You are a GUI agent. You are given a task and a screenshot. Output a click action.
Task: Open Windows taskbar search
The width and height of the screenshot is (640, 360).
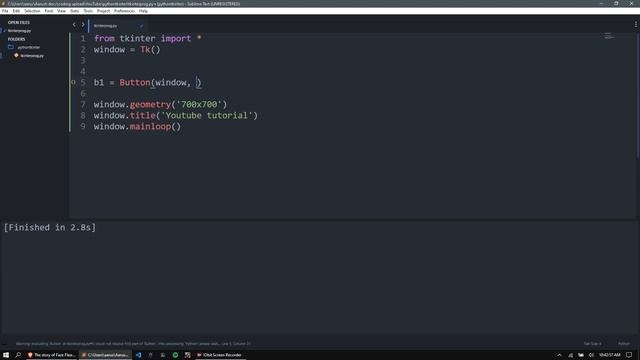[x=18, y=355]
